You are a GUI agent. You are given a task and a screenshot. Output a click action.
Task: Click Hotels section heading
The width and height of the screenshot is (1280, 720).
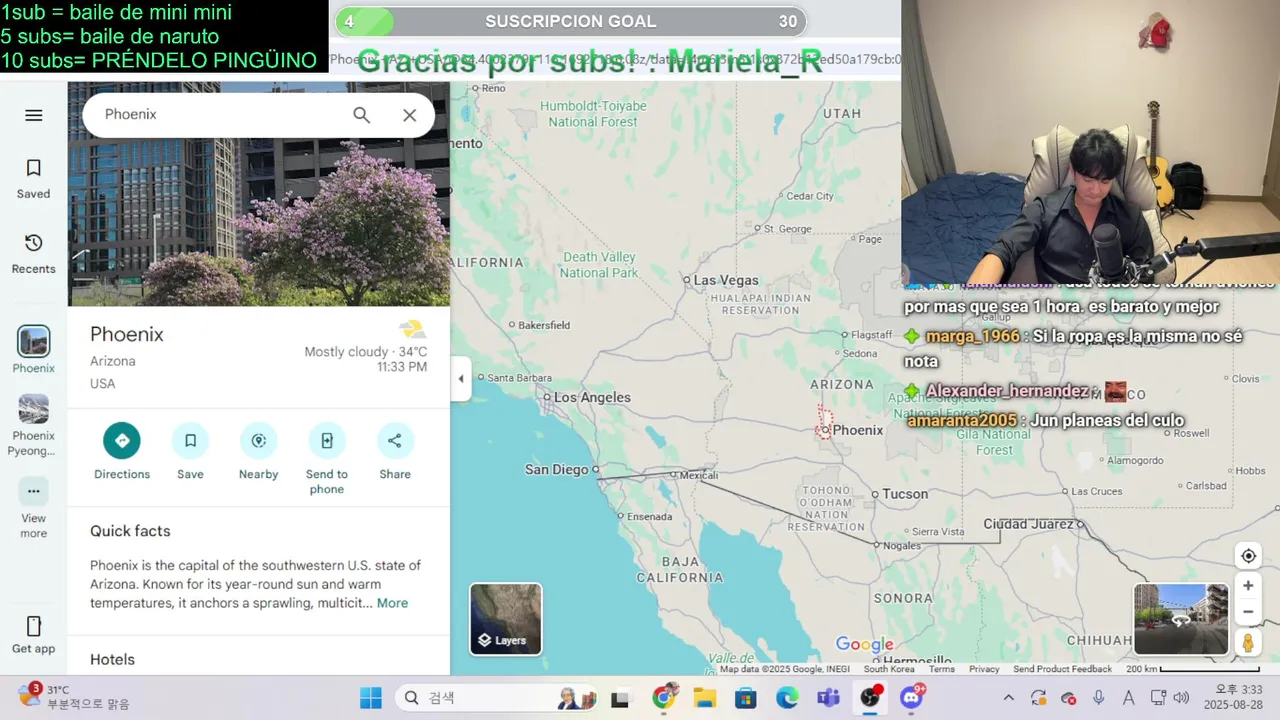(x=112, y=660)
